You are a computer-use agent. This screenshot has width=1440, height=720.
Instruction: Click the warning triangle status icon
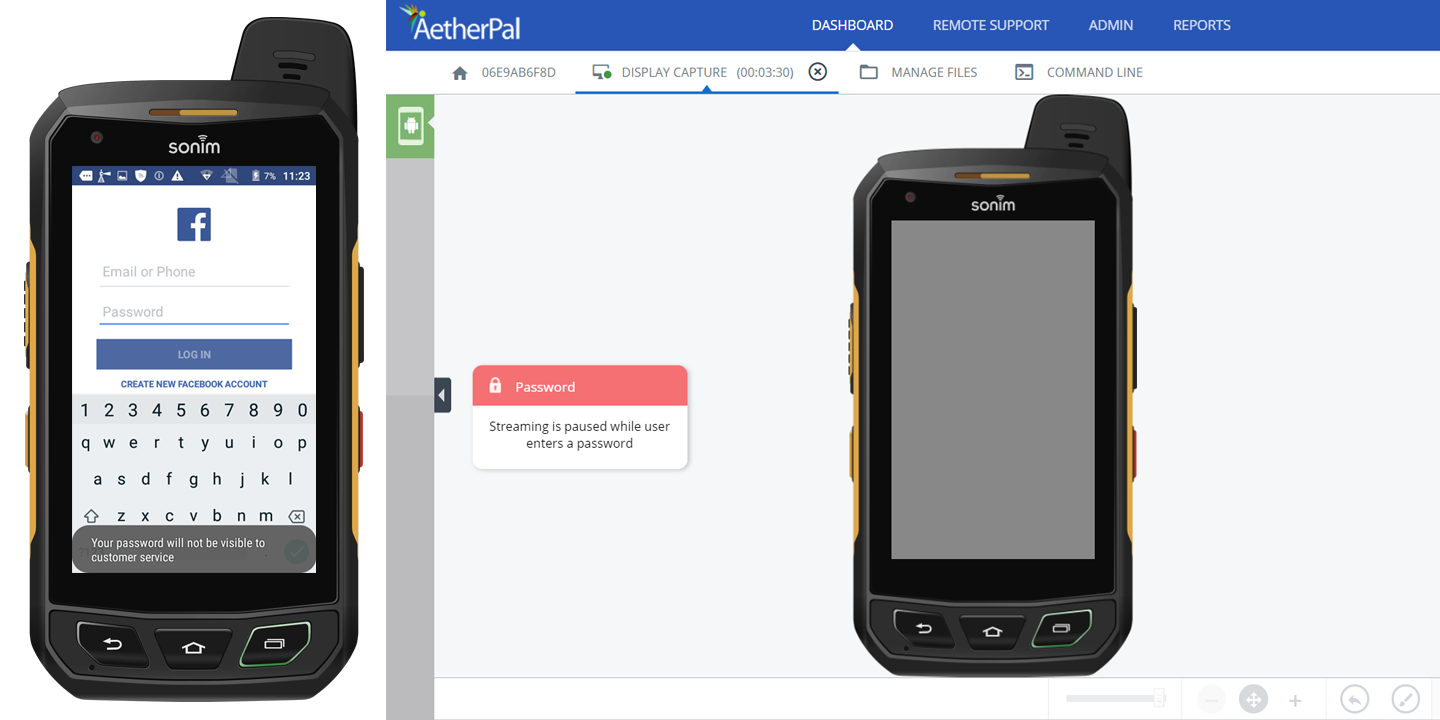tap(177, 176)
